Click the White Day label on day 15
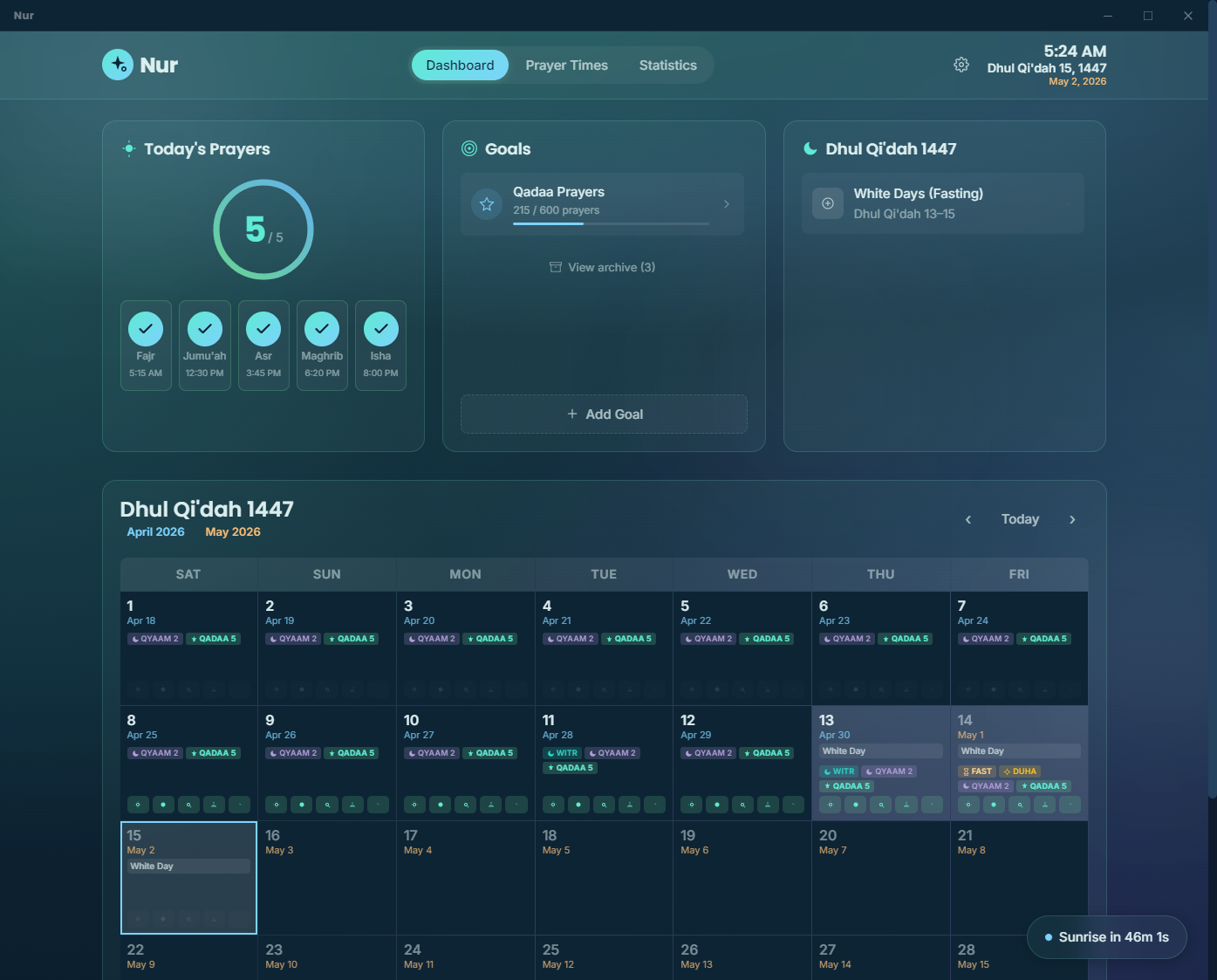1217x980 pixels. tap(188, 867)
